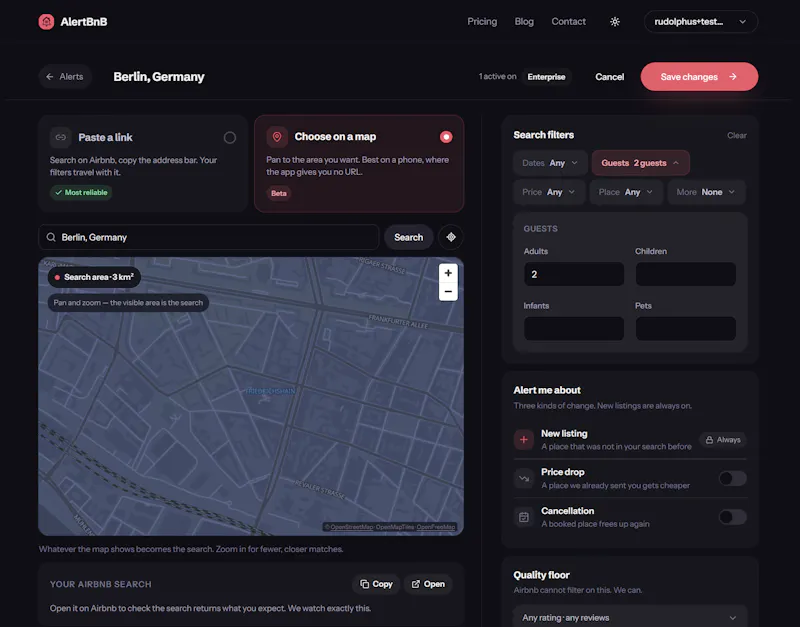This screenshot has width=800, height=627.
Task: Open the Place Any dropdown
Action: point(626,192)
